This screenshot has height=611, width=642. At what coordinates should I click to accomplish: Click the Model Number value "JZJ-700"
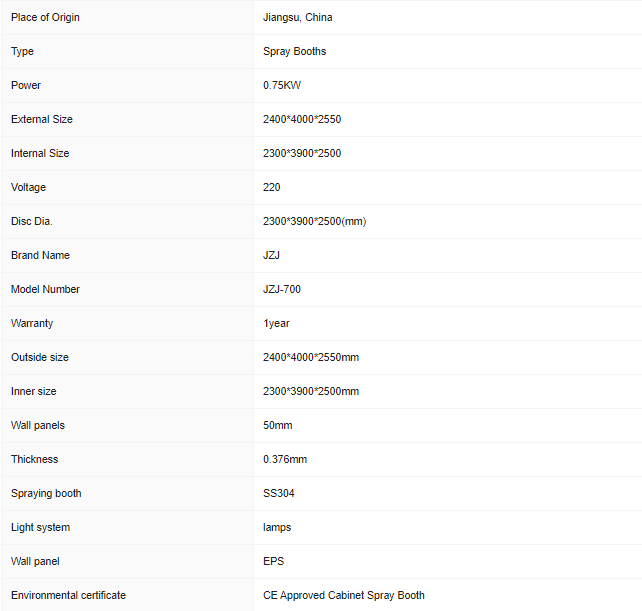point(282,289)
